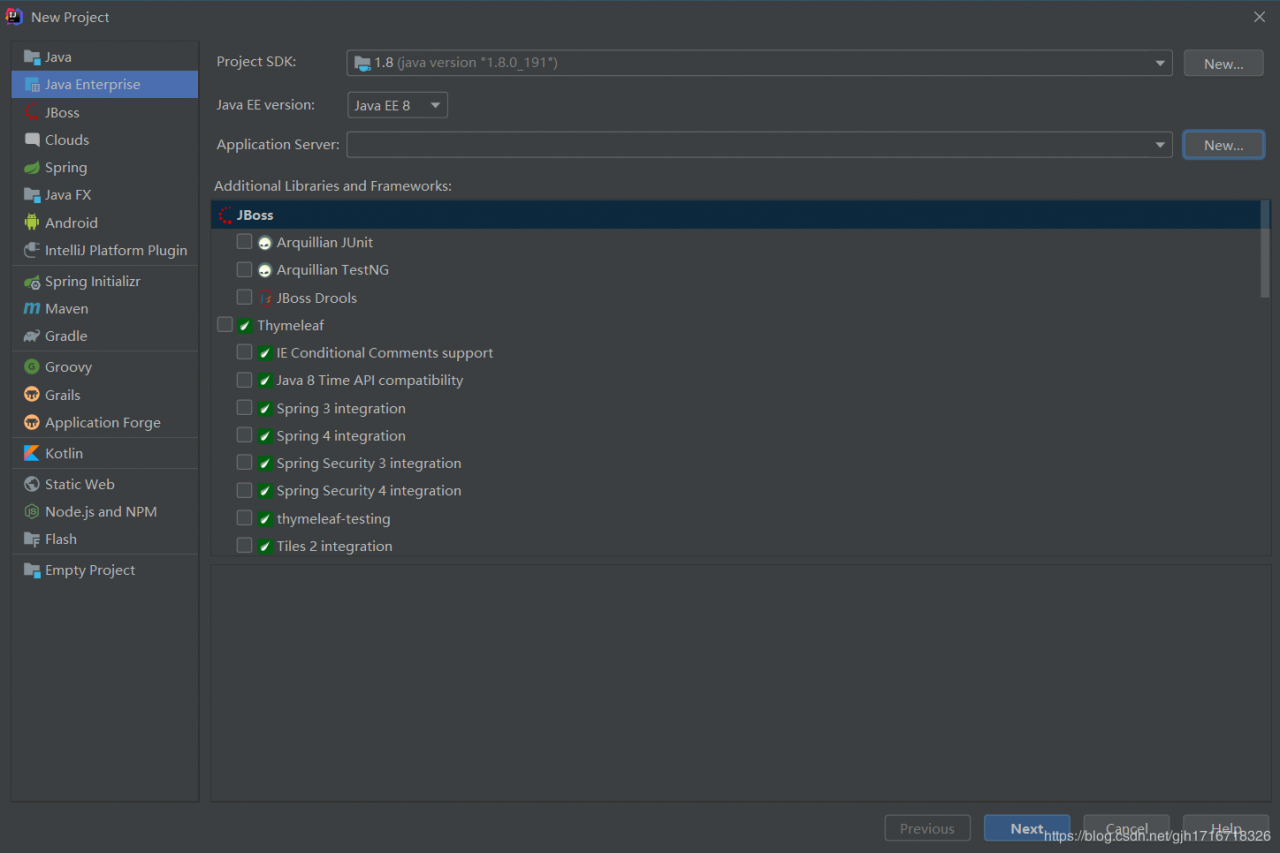The image size is (1280, 853).
Task: Enable Spring 3 integration checkbox
Action: 244,408
